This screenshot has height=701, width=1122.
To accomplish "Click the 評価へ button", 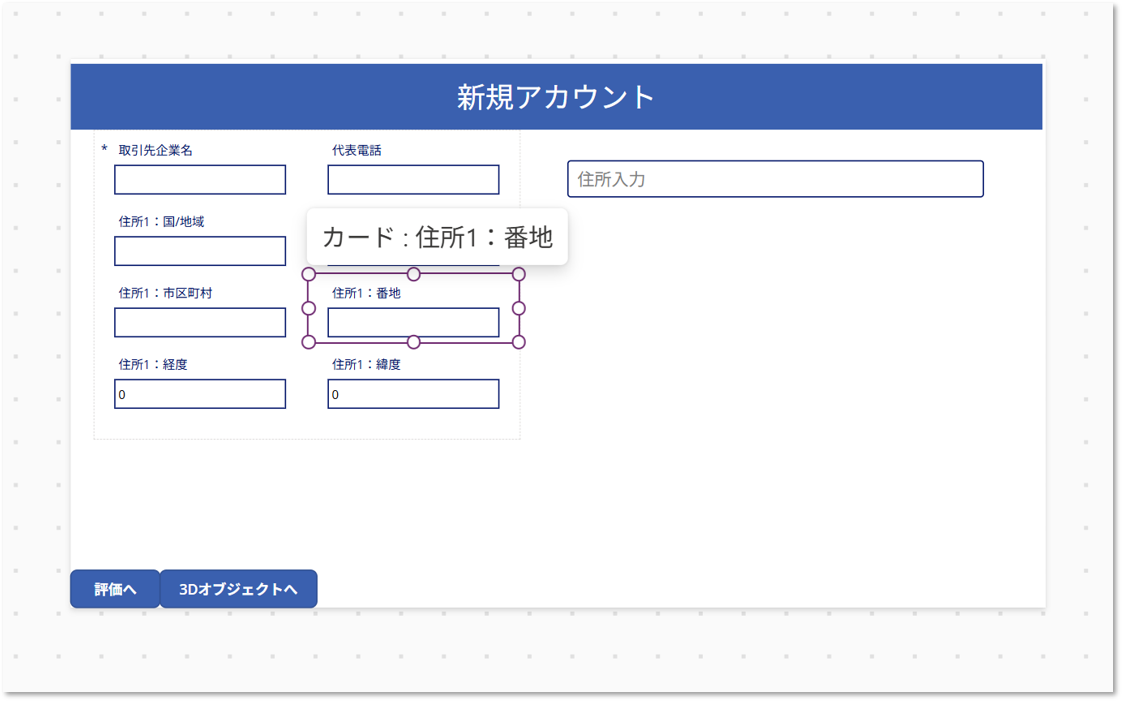I will pos(115,589).
